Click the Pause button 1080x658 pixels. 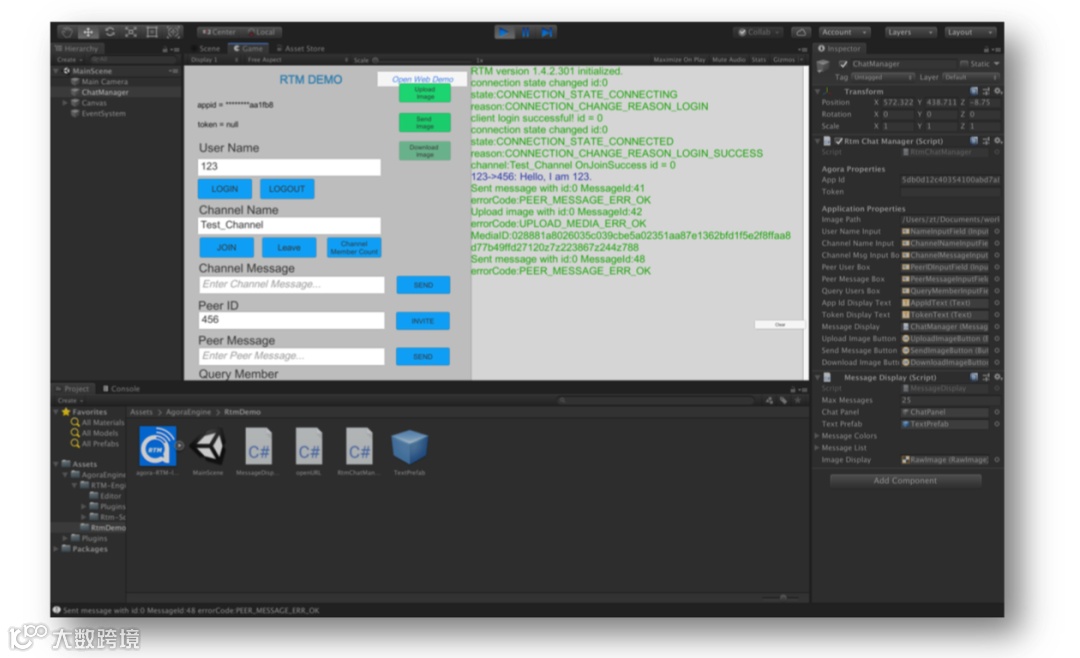pos(526,32)
